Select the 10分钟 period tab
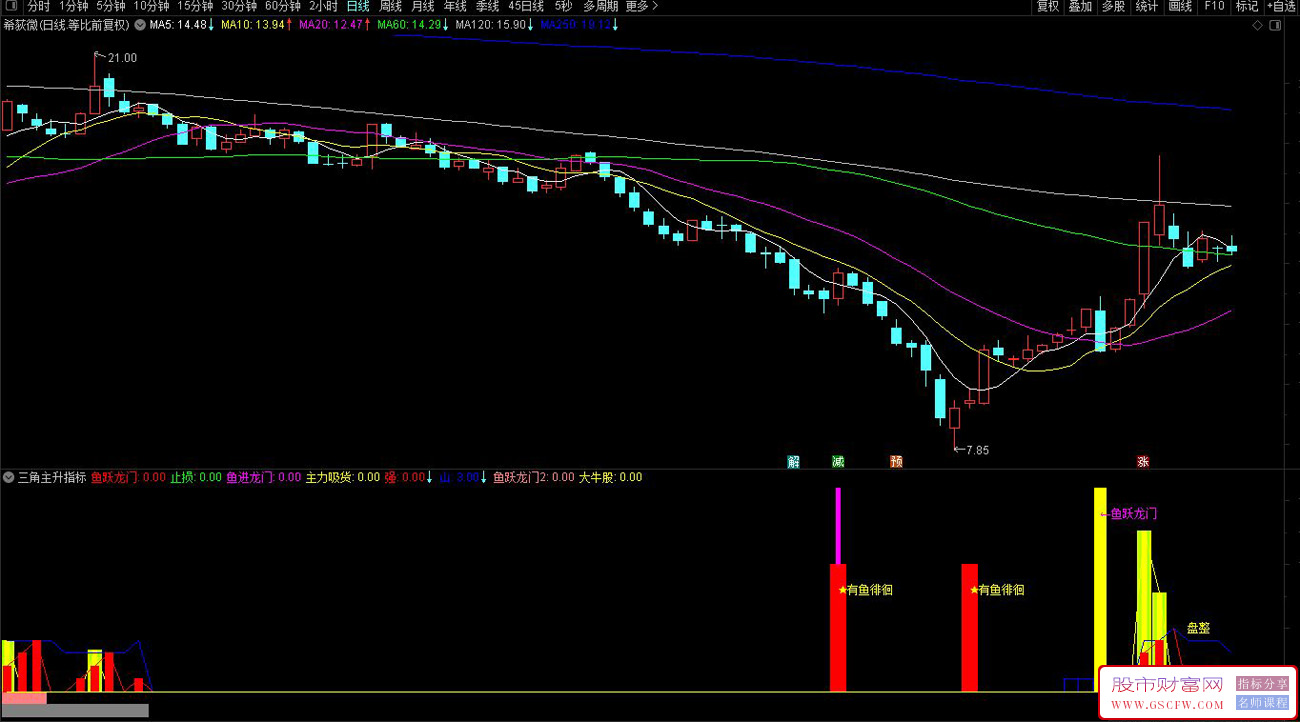The image size is (1300, 722). pos(152,6)
